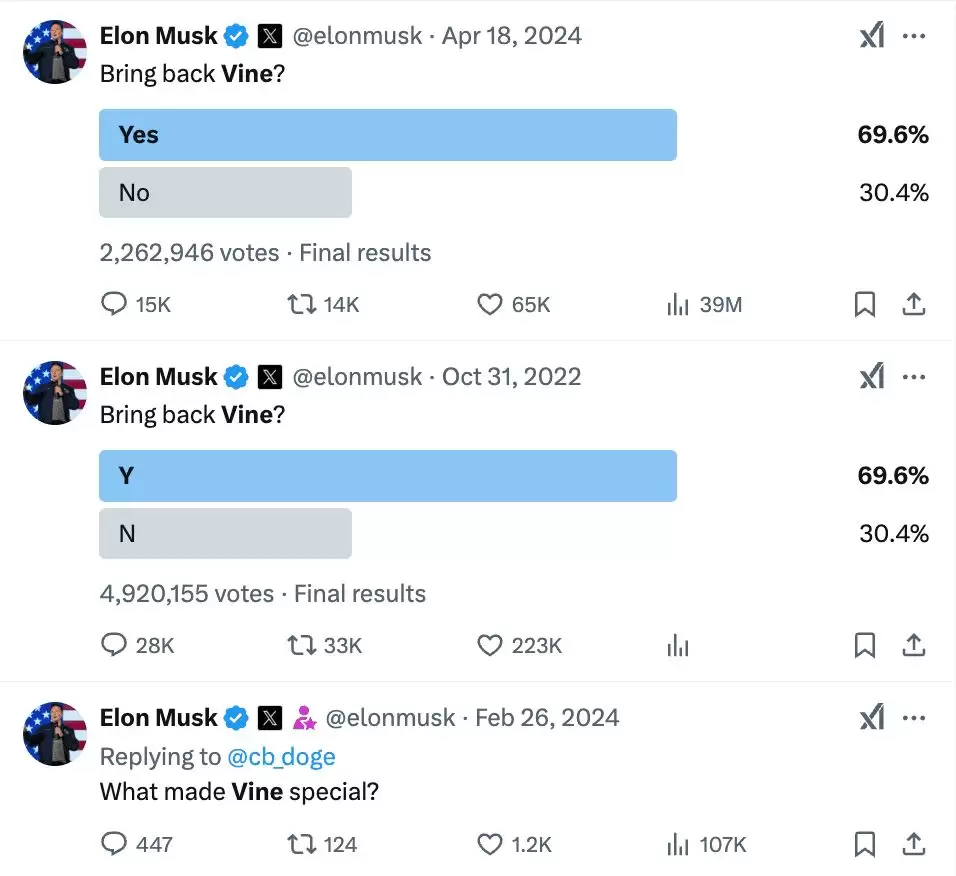Bookmark the Apr 18, 2024 poll tweet
The width and height of the screenshot is (956, 876).
pyautogui.click(x=864, y=304)
